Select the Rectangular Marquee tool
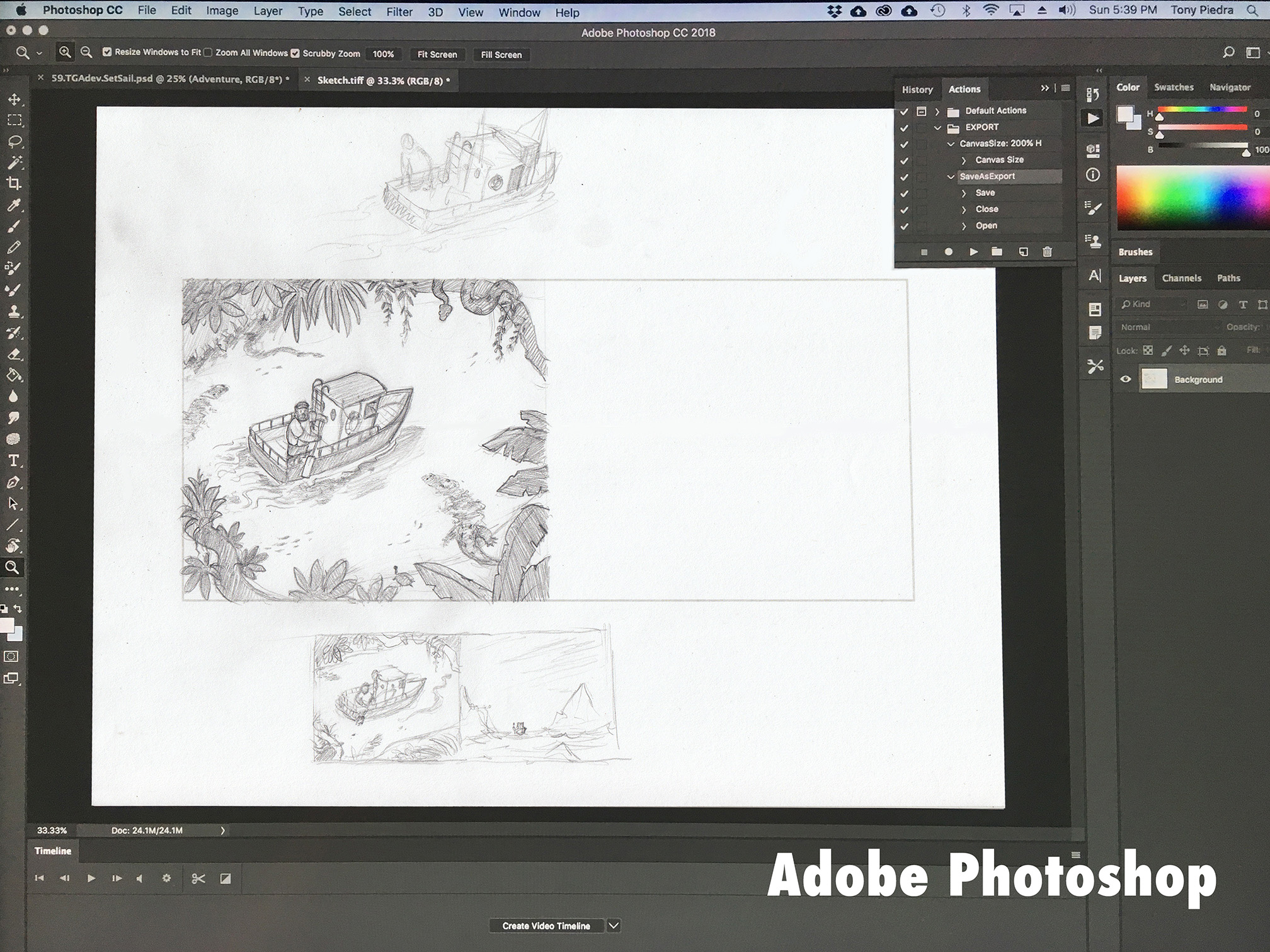This screenshot has height=952, width=1270. click(x=14, y=120)
